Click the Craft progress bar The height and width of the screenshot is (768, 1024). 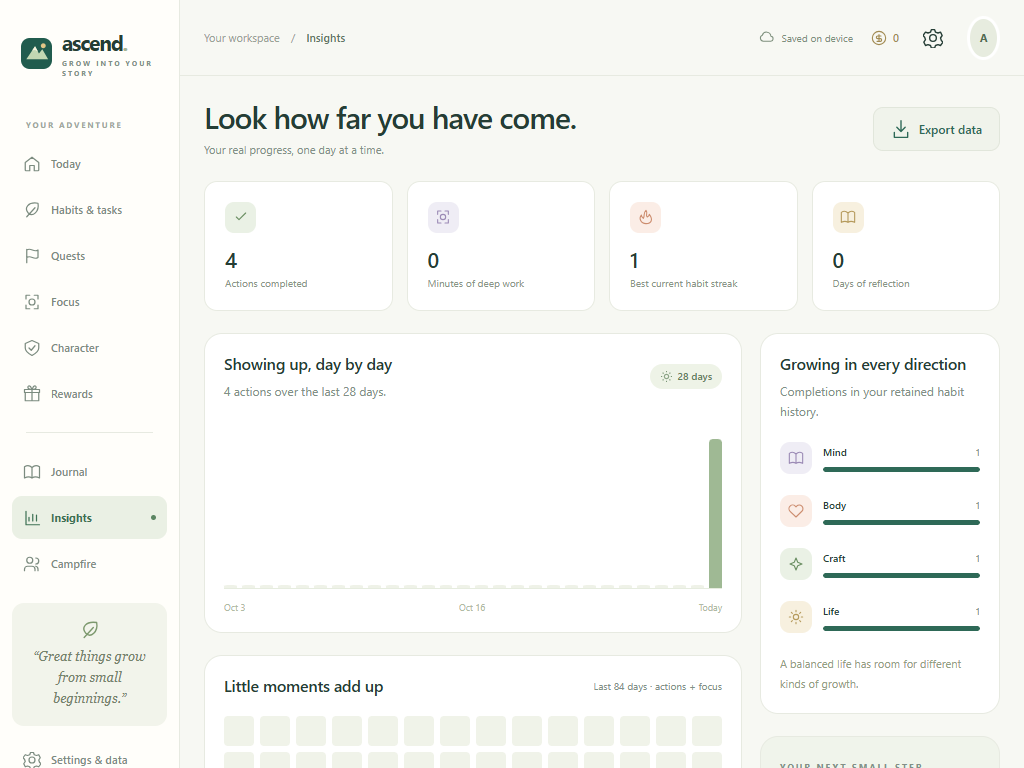pyautogui.click(x=901, y=575)
